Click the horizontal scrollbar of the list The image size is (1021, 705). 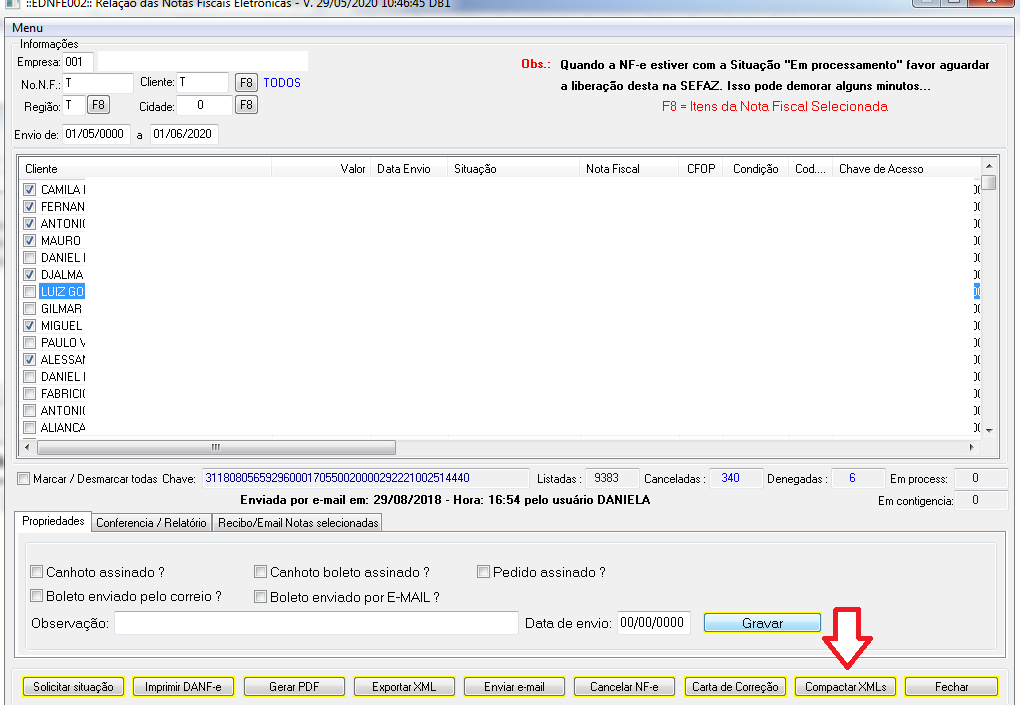coord(215,448)
